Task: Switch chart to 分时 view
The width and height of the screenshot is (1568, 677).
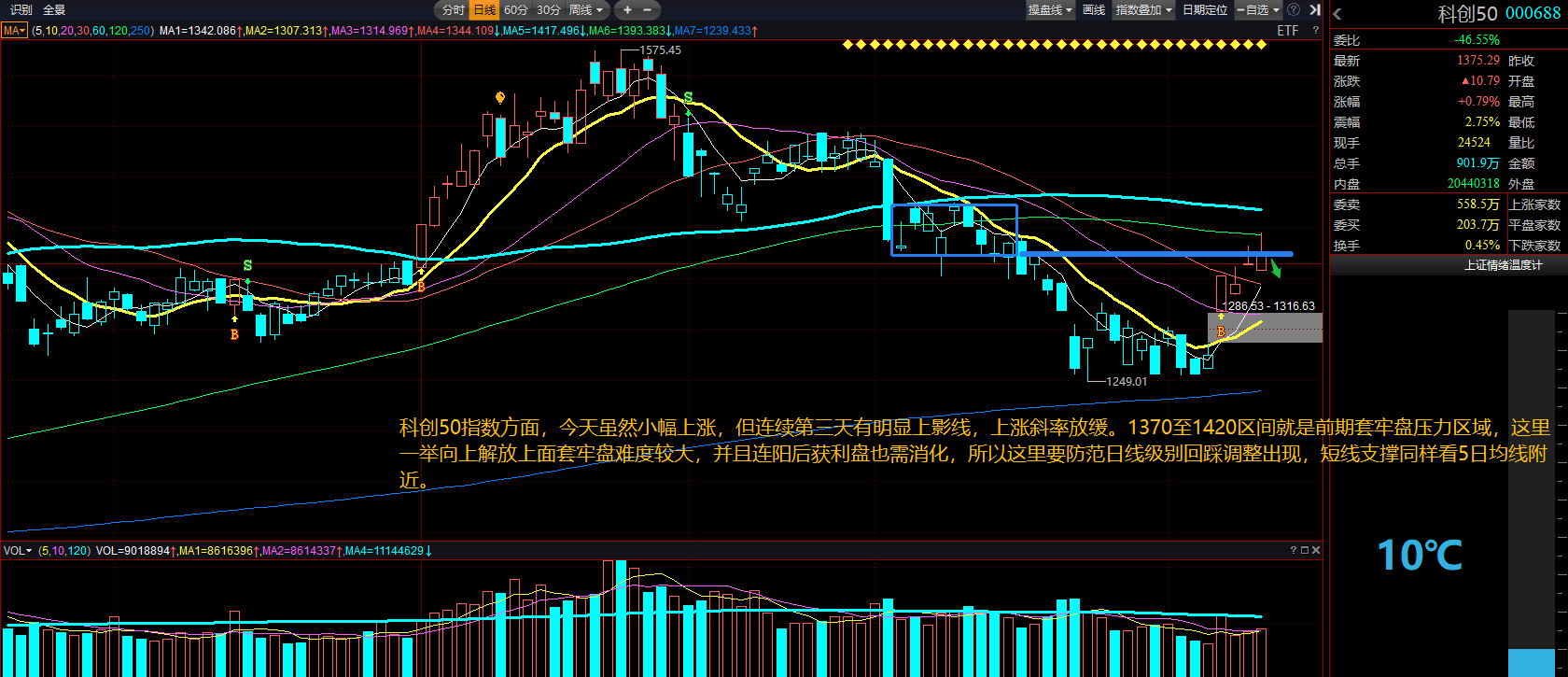Action: pos(453,10)
